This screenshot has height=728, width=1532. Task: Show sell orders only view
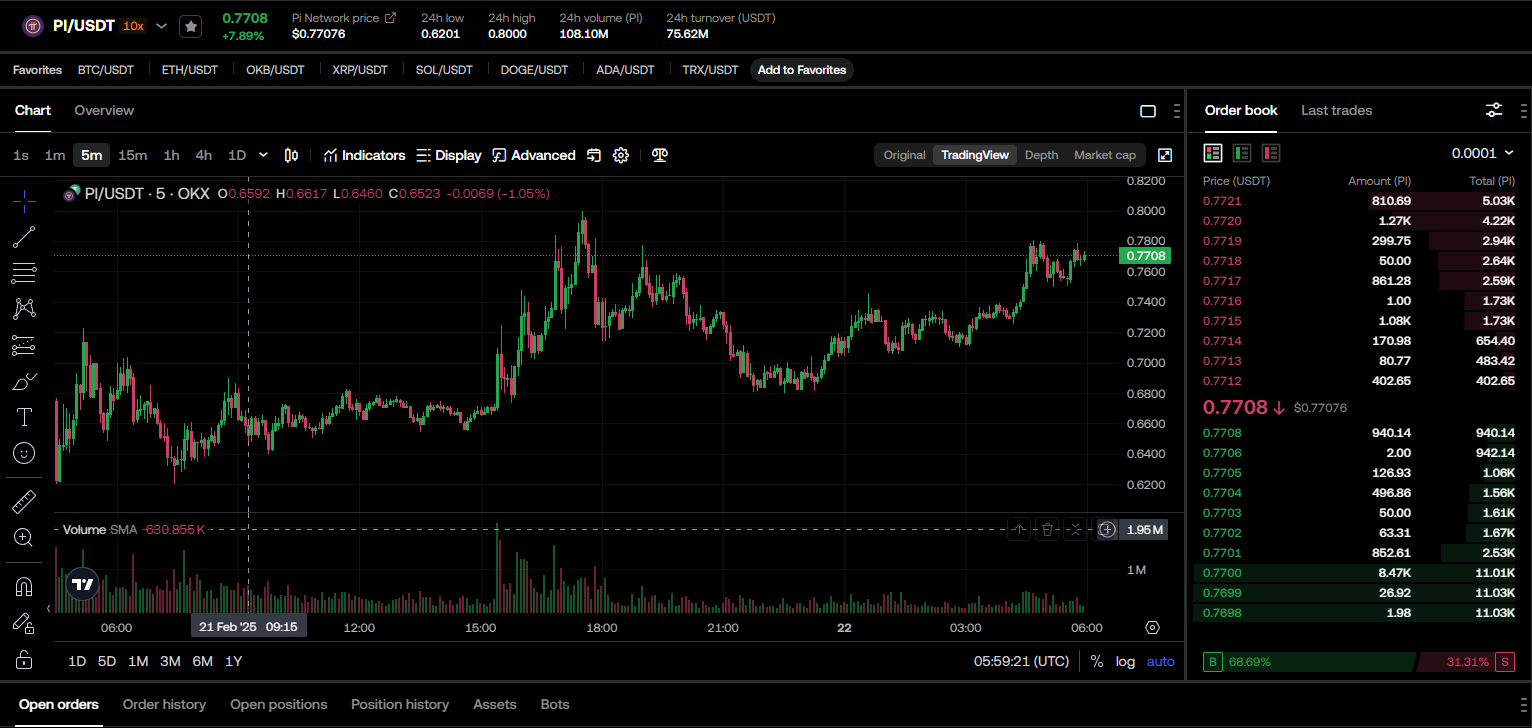click(x=1271, y=153)
